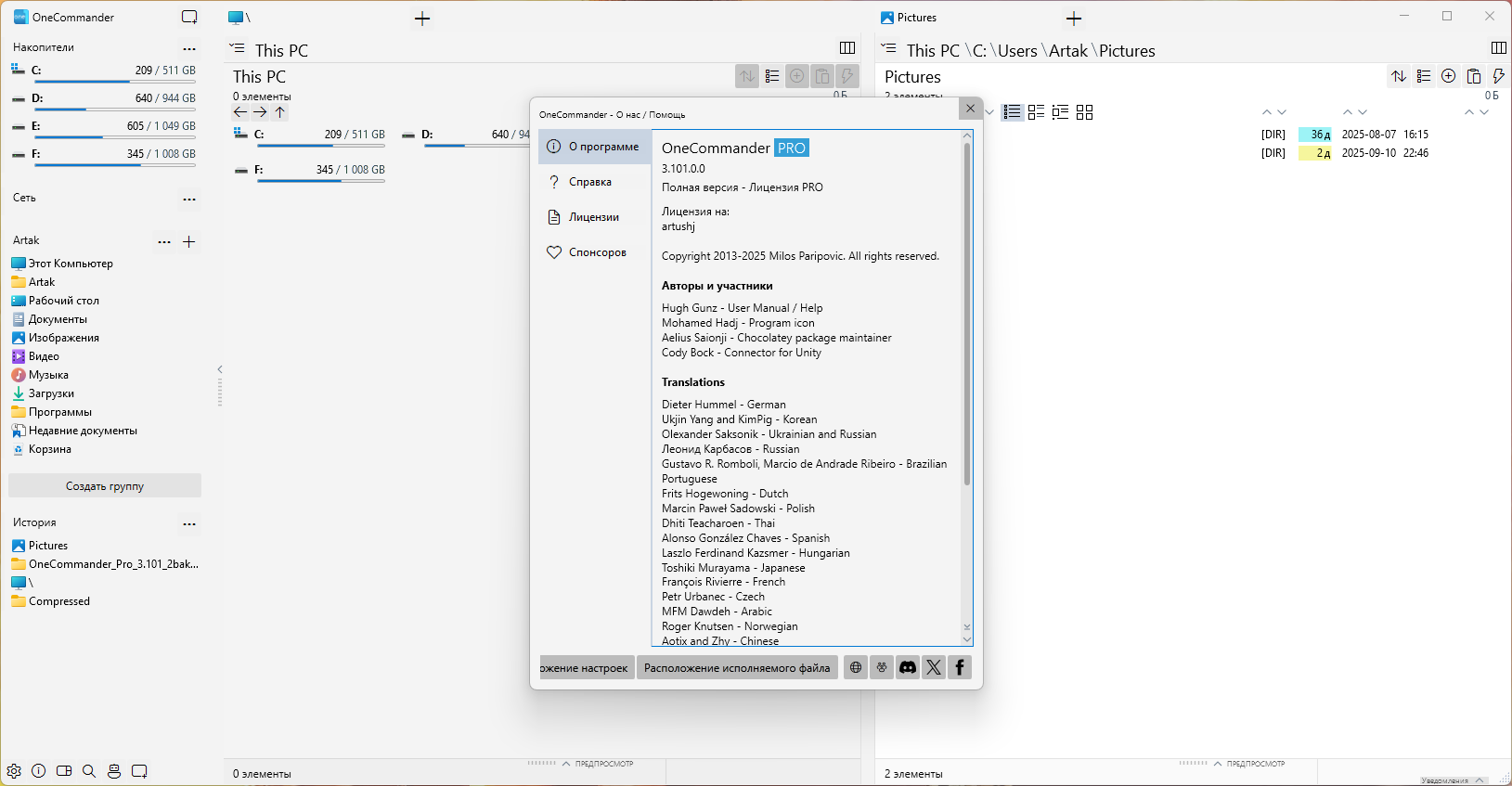Click new window icon in bottom bar
This screenshot has height=786, width=1512.
(139, 770)
